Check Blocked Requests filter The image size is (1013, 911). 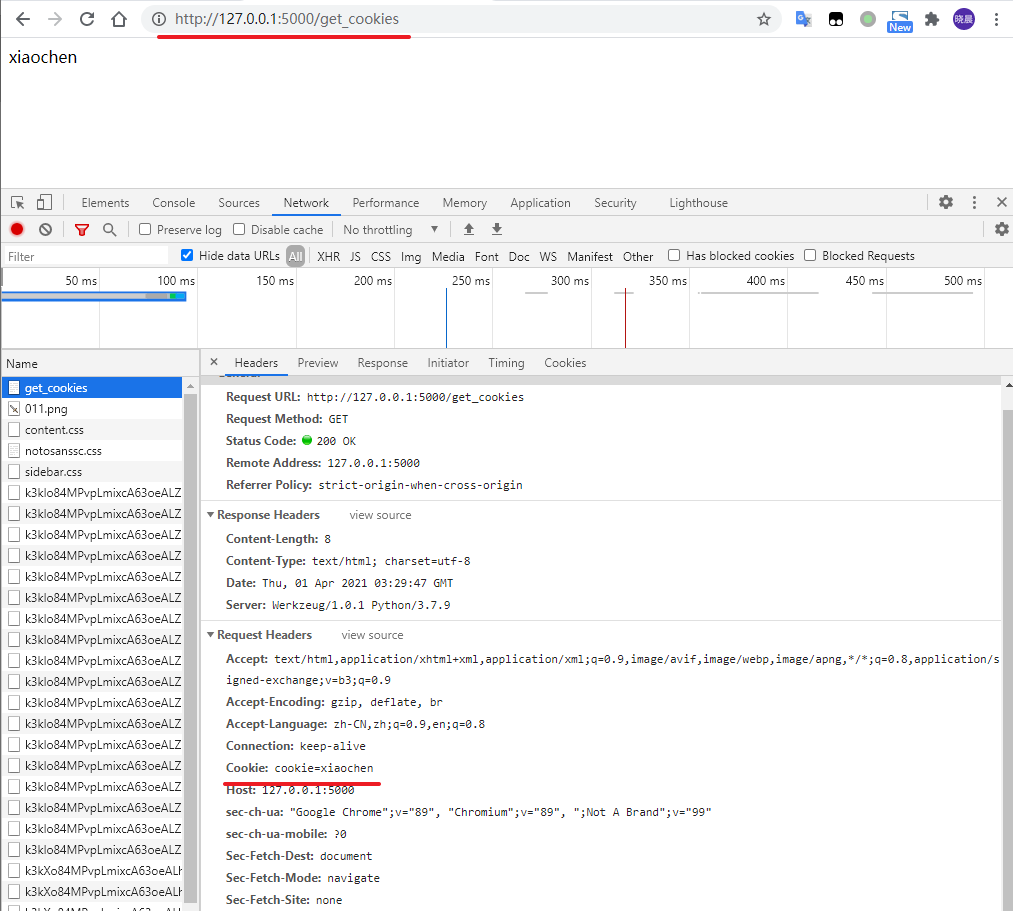(x=809, y=255)
